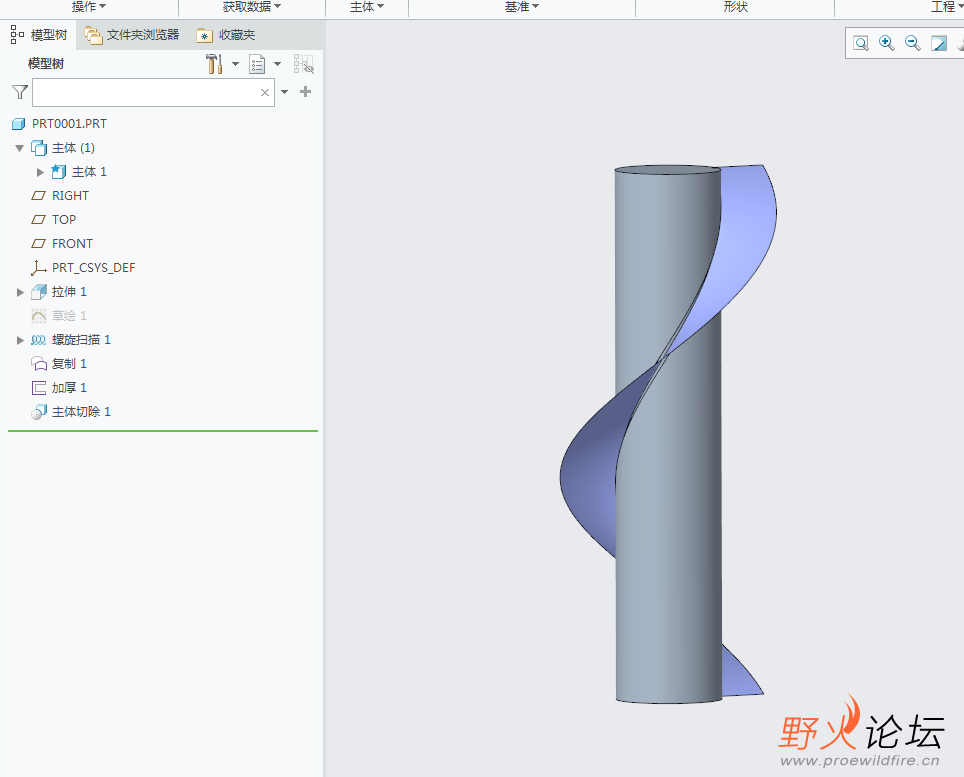Add a new filter with plus icon
964x777 pixels.
pyautogui.click(x=306, y=92)
